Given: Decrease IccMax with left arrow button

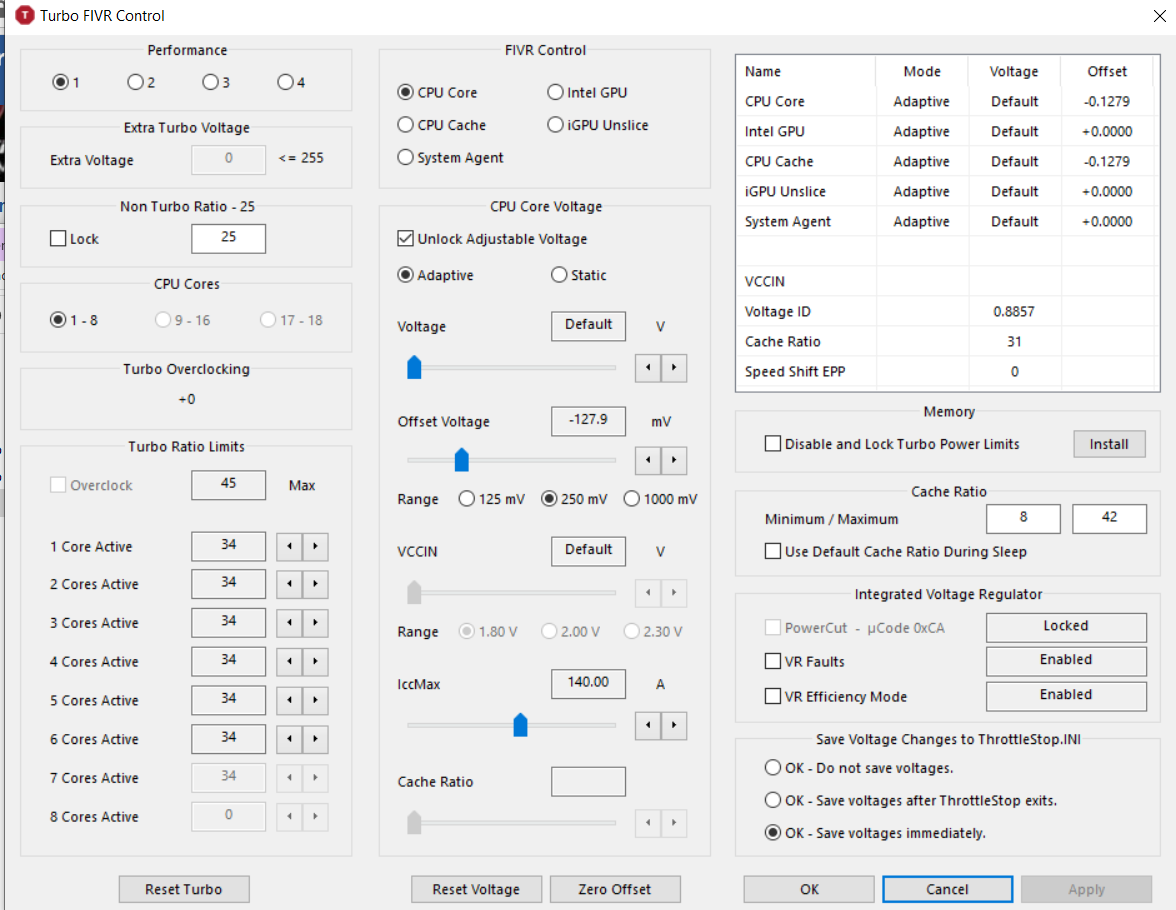Looking at the screenshot, I should [648, 725].
